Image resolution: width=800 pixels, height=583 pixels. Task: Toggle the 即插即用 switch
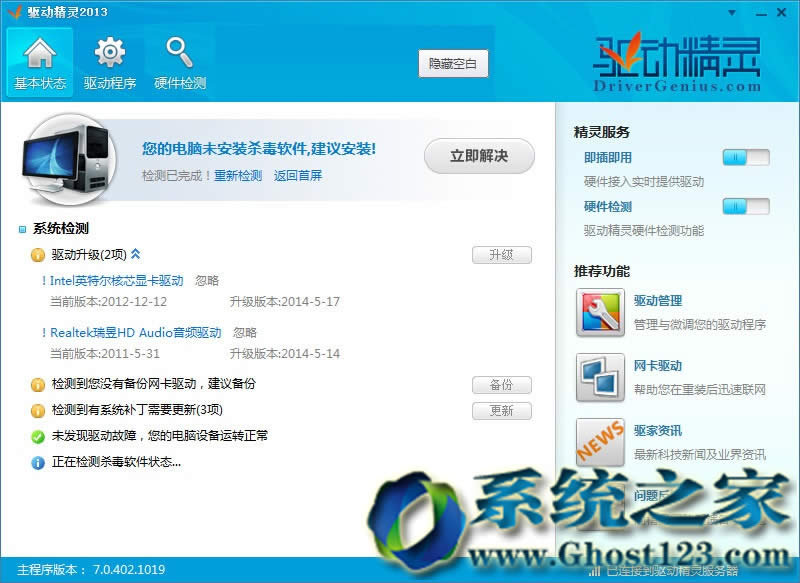pyautogui.click(x=744, y=157)
